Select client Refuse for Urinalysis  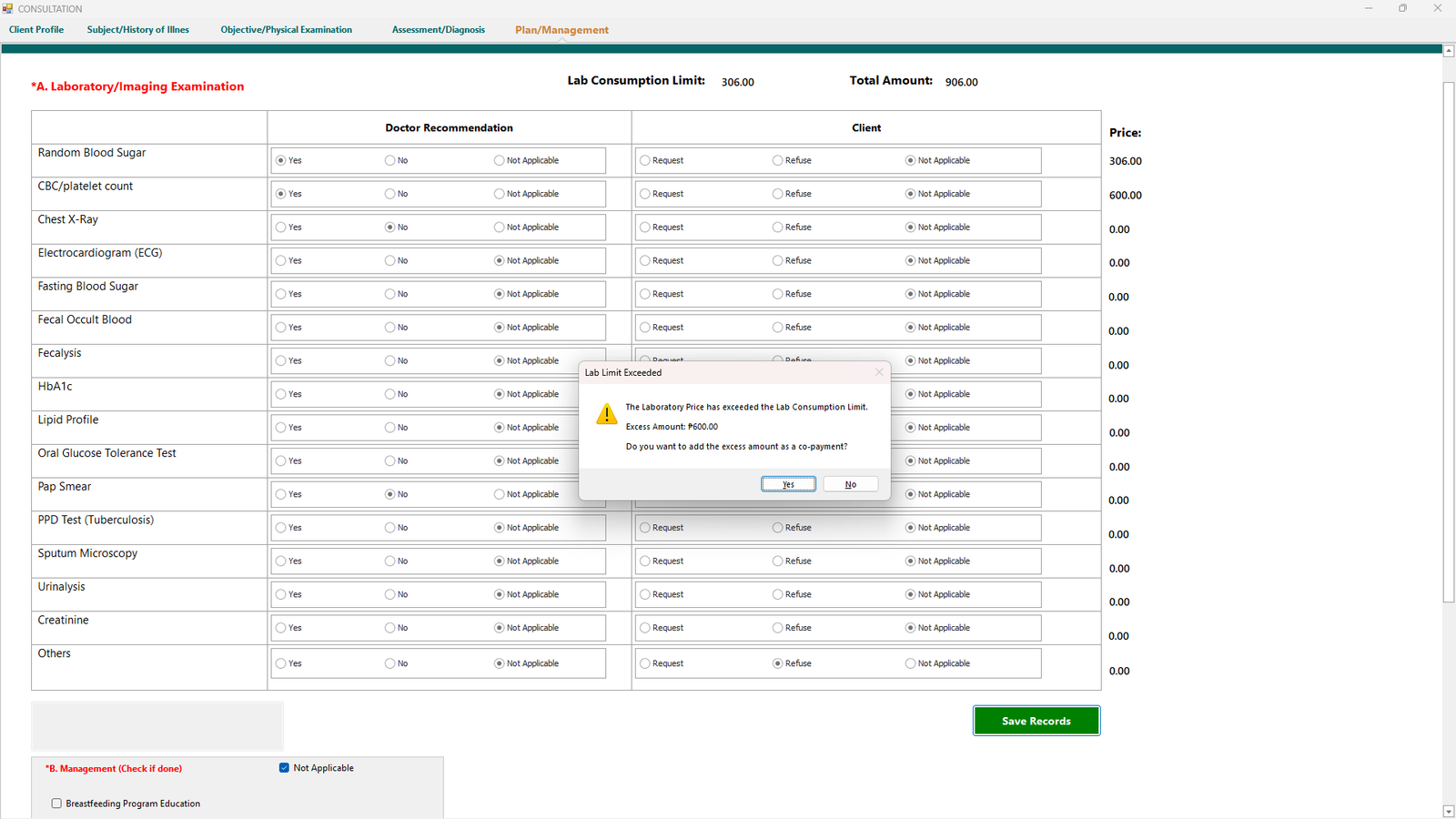(778, 594)
